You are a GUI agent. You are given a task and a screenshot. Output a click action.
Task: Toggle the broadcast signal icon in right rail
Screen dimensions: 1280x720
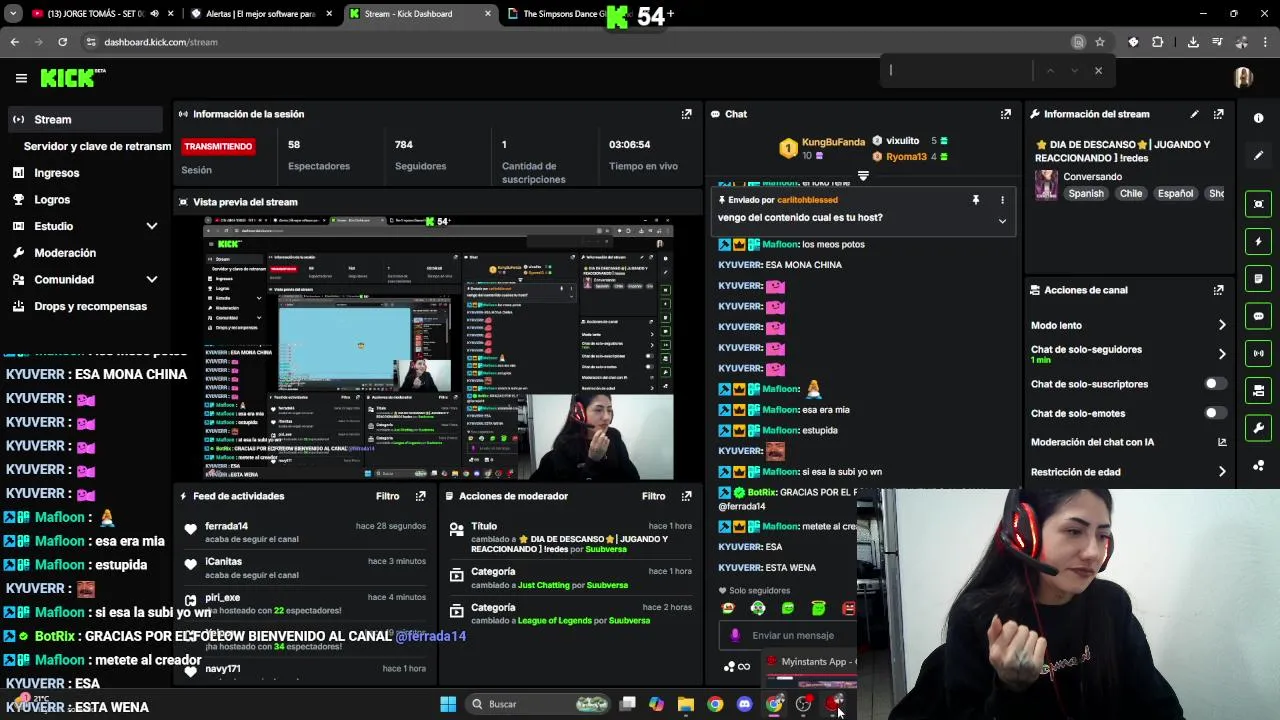pyautogui.click(x=1258, y=353)
